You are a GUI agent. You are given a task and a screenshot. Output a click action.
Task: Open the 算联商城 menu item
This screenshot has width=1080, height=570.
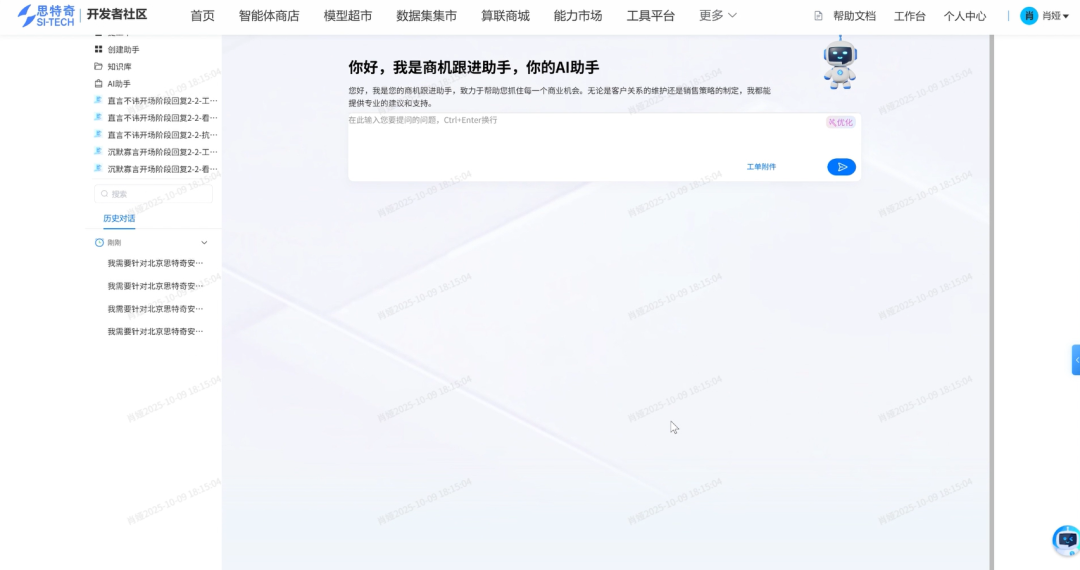point(506,16)
